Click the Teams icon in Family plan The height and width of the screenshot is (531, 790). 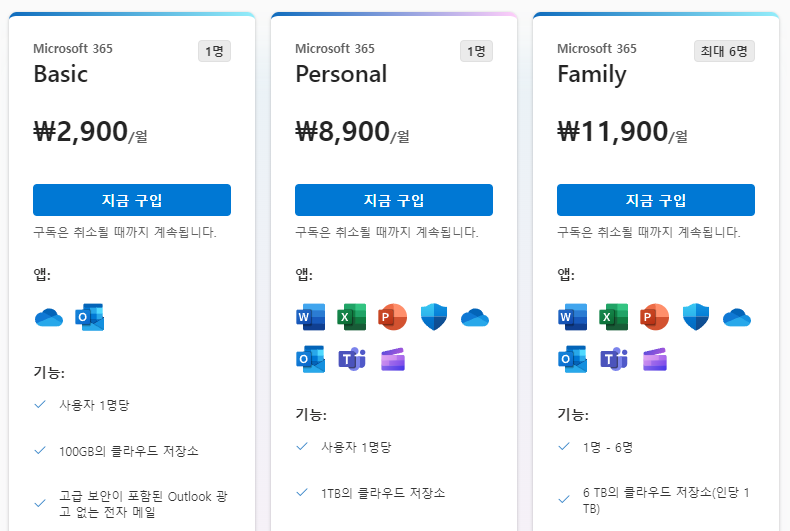[614, 359]
